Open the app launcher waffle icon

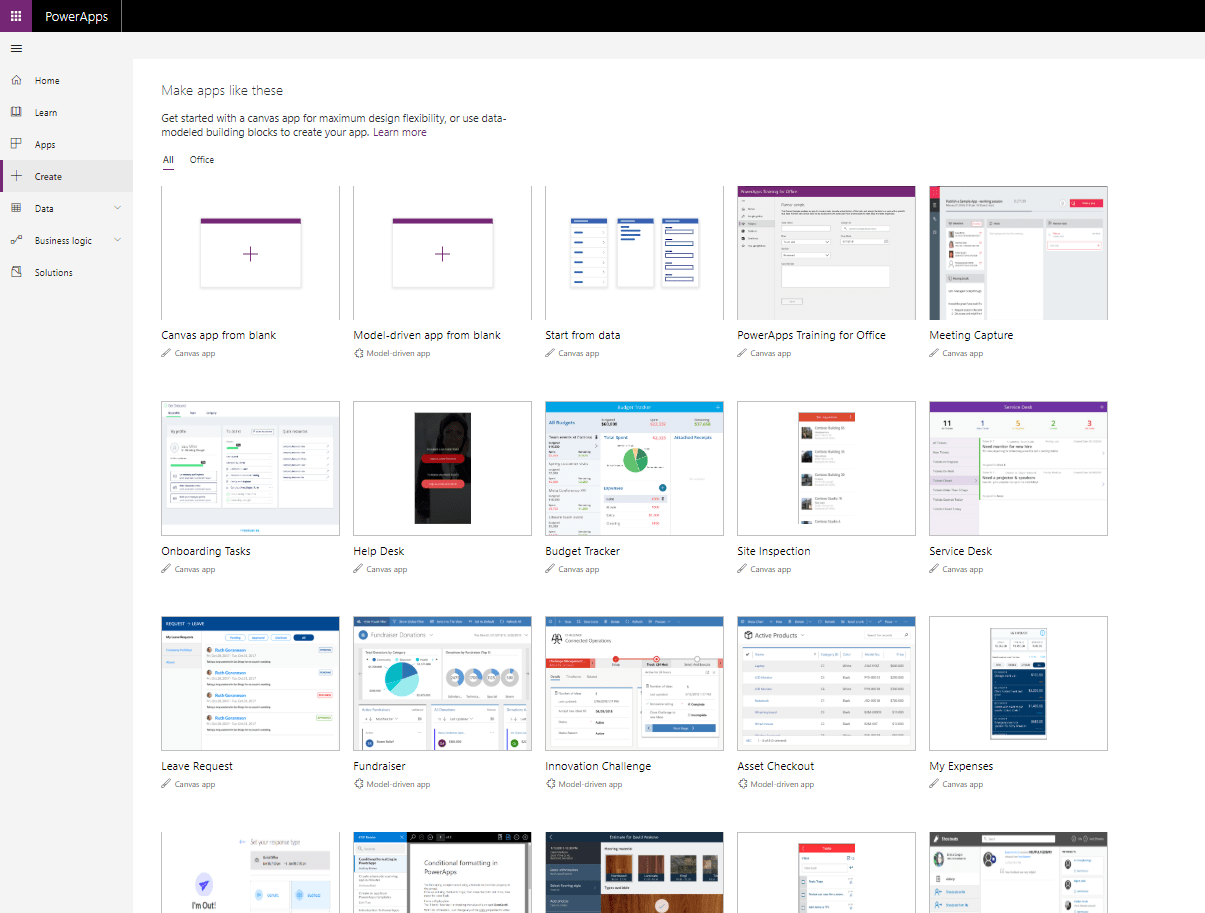pyautogui.click(x=16, y=16)
